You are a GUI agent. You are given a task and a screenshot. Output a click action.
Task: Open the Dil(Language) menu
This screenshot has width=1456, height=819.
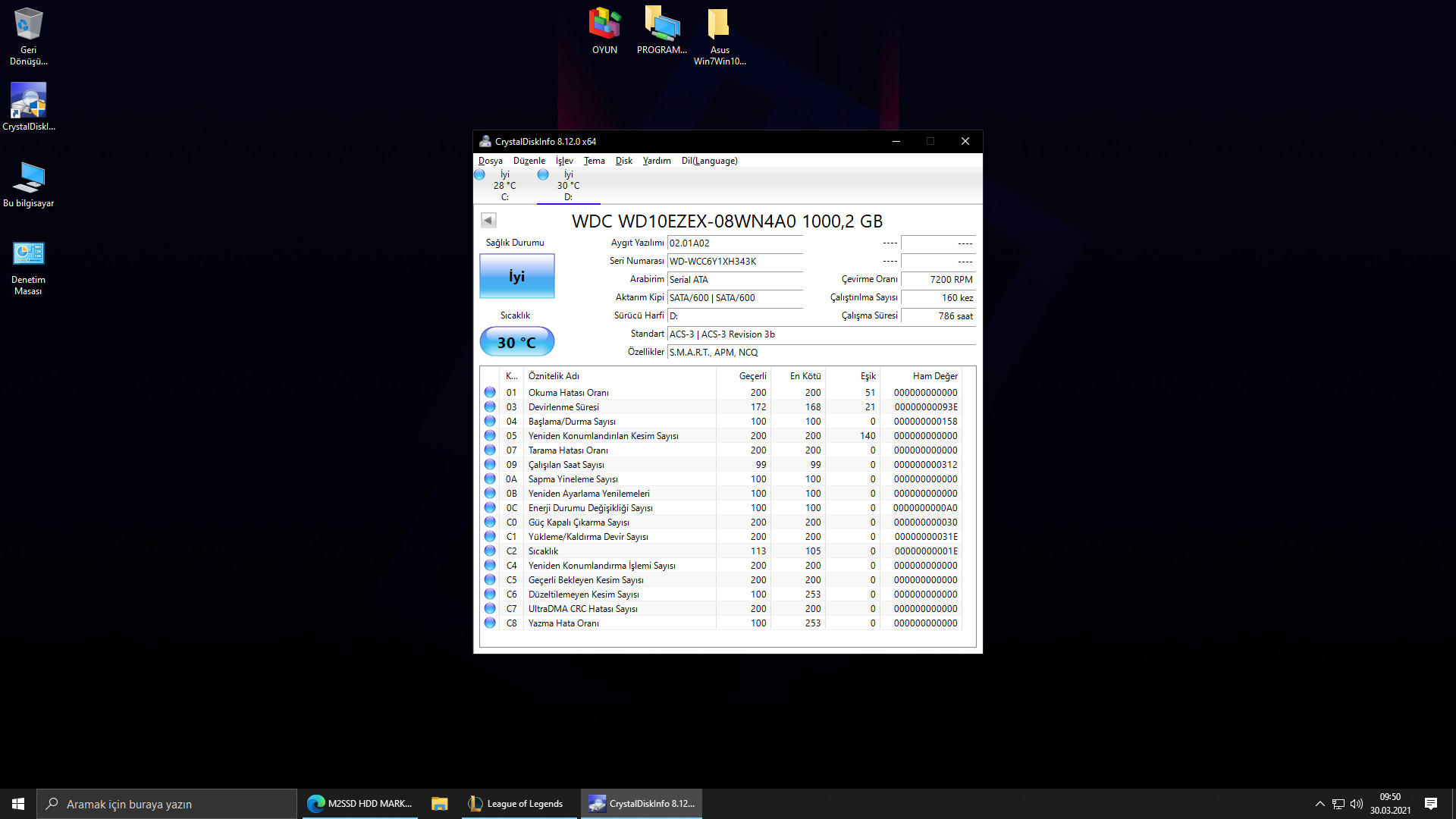[x=709, y=161]
